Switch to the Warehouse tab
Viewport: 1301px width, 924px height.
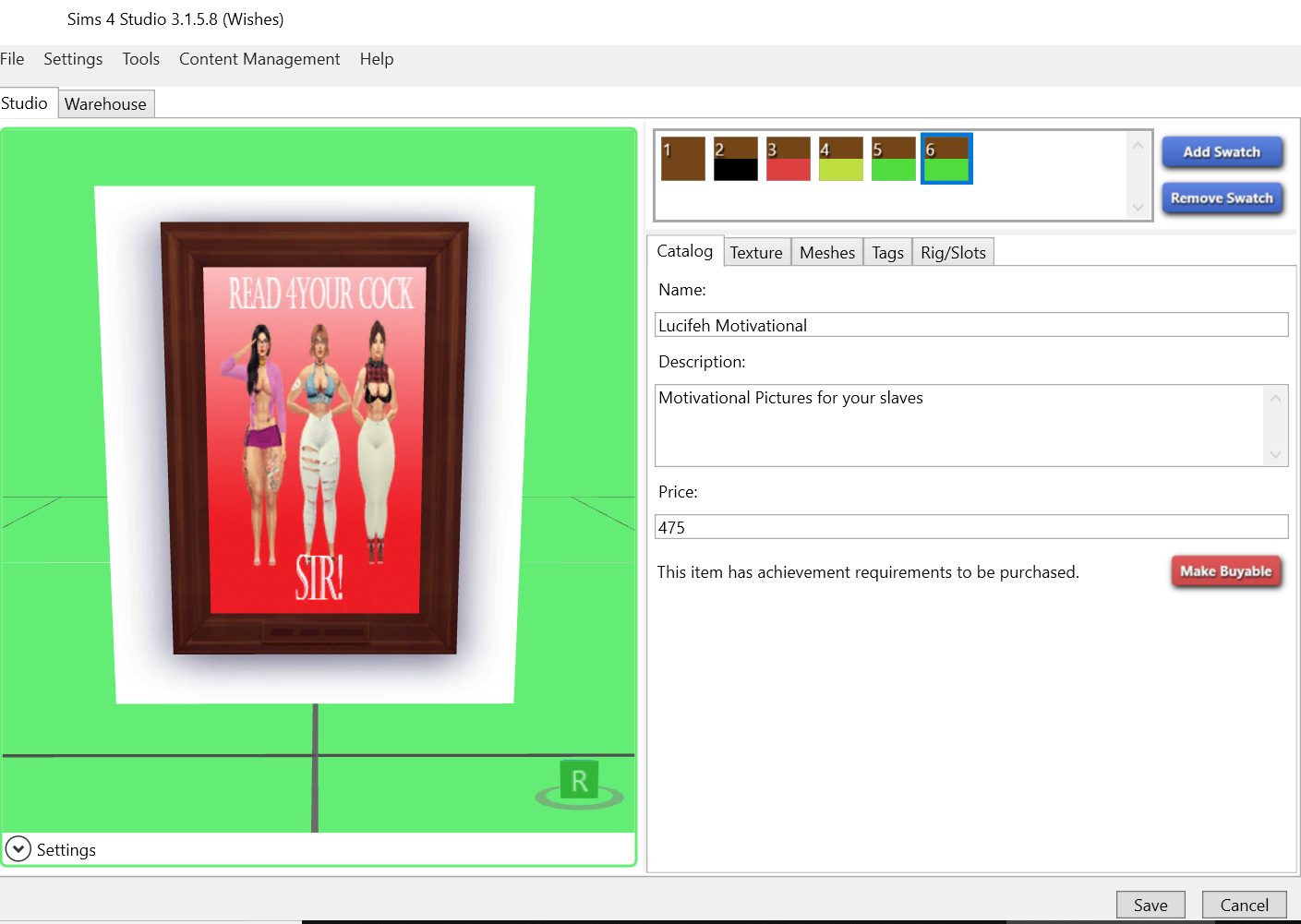[106, 104]
